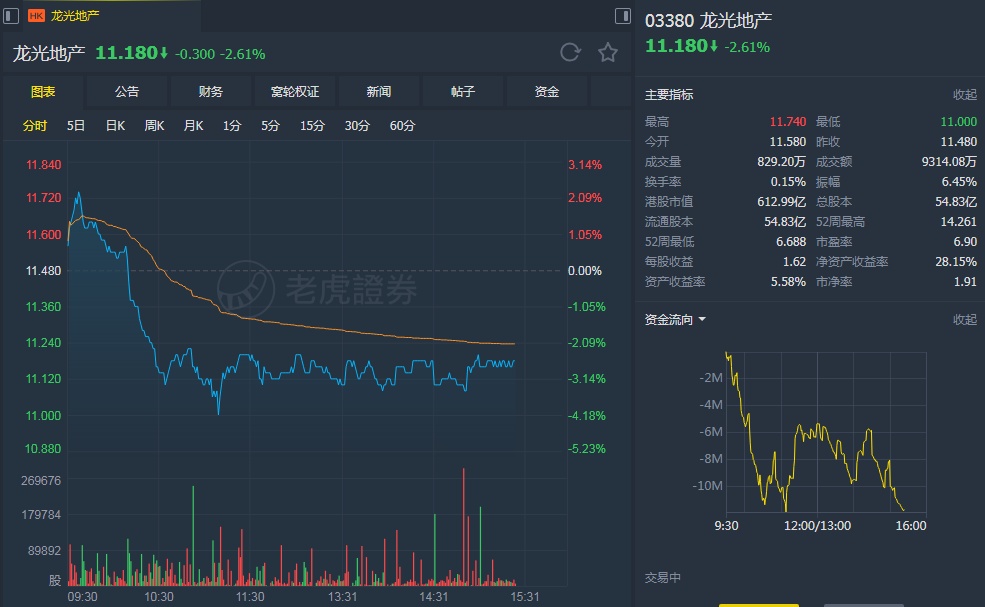This screenshot has width=985, height=607.
Task: Open the 窝轮权证 tab
Action: click(295, 92)
